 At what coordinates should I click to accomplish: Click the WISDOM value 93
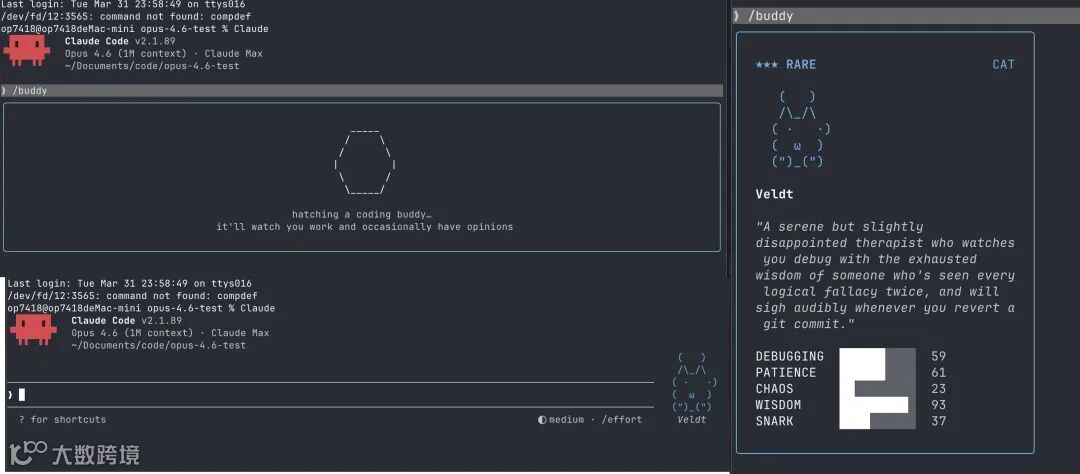tap(938, 405)
